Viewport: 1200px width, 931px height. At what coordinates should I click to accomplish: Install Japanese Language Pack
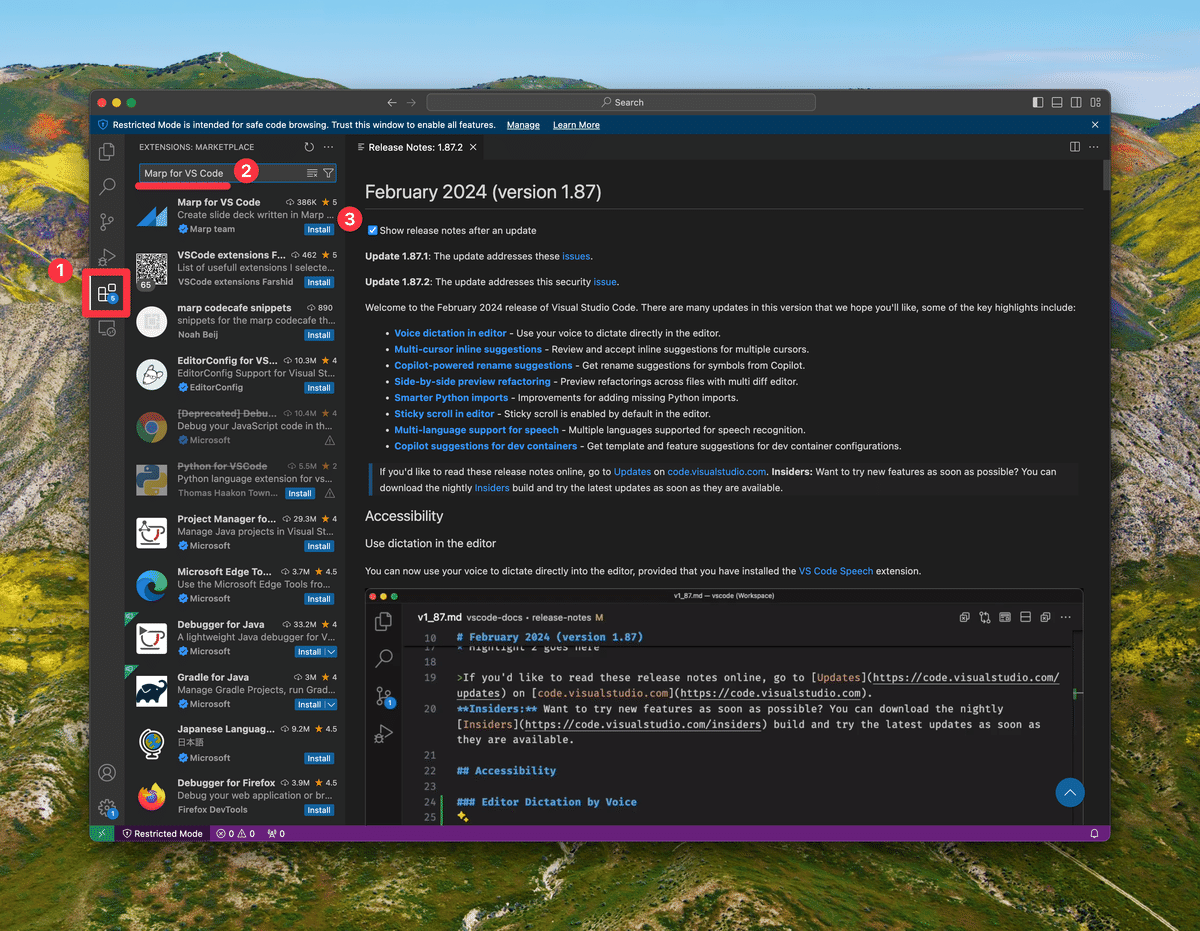tap(319, 758)
